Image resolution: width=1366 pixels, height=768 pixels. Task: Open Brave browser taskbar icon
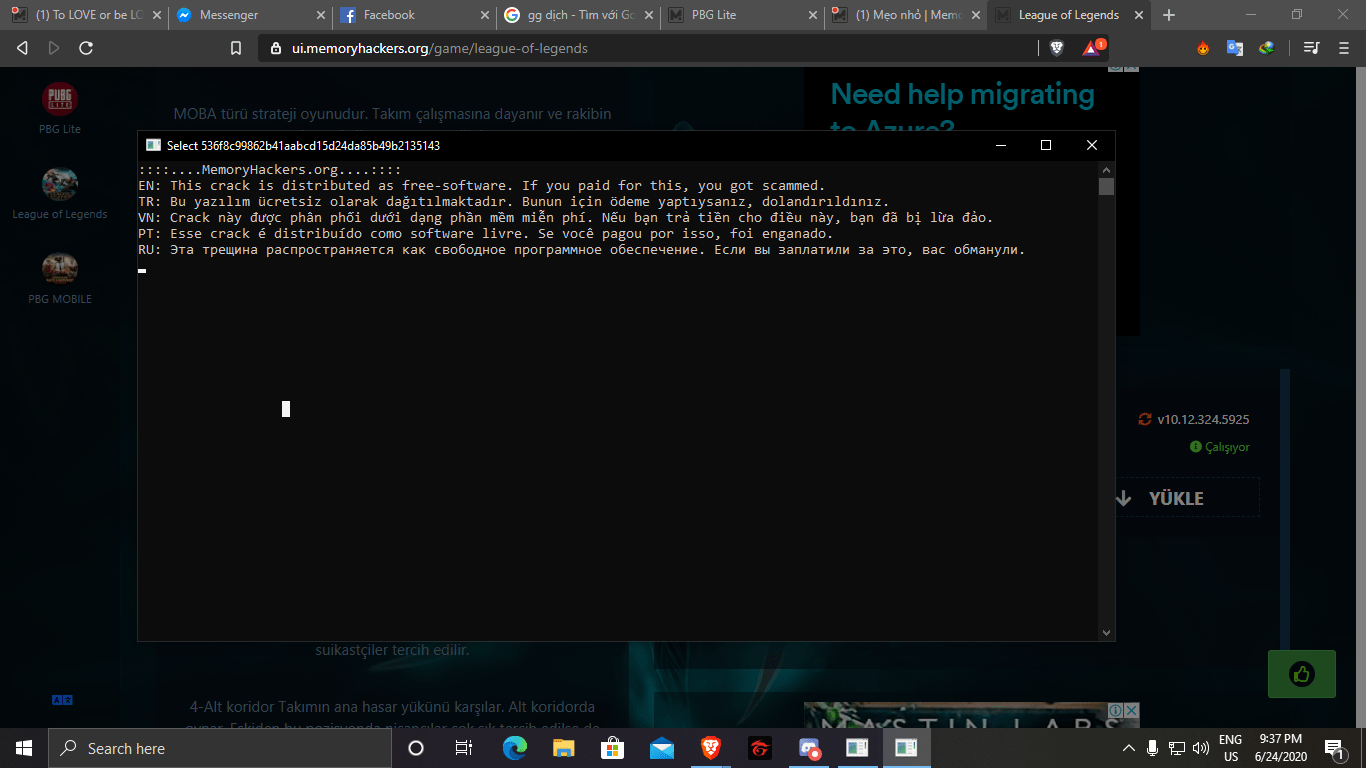(x=710, y=748)
